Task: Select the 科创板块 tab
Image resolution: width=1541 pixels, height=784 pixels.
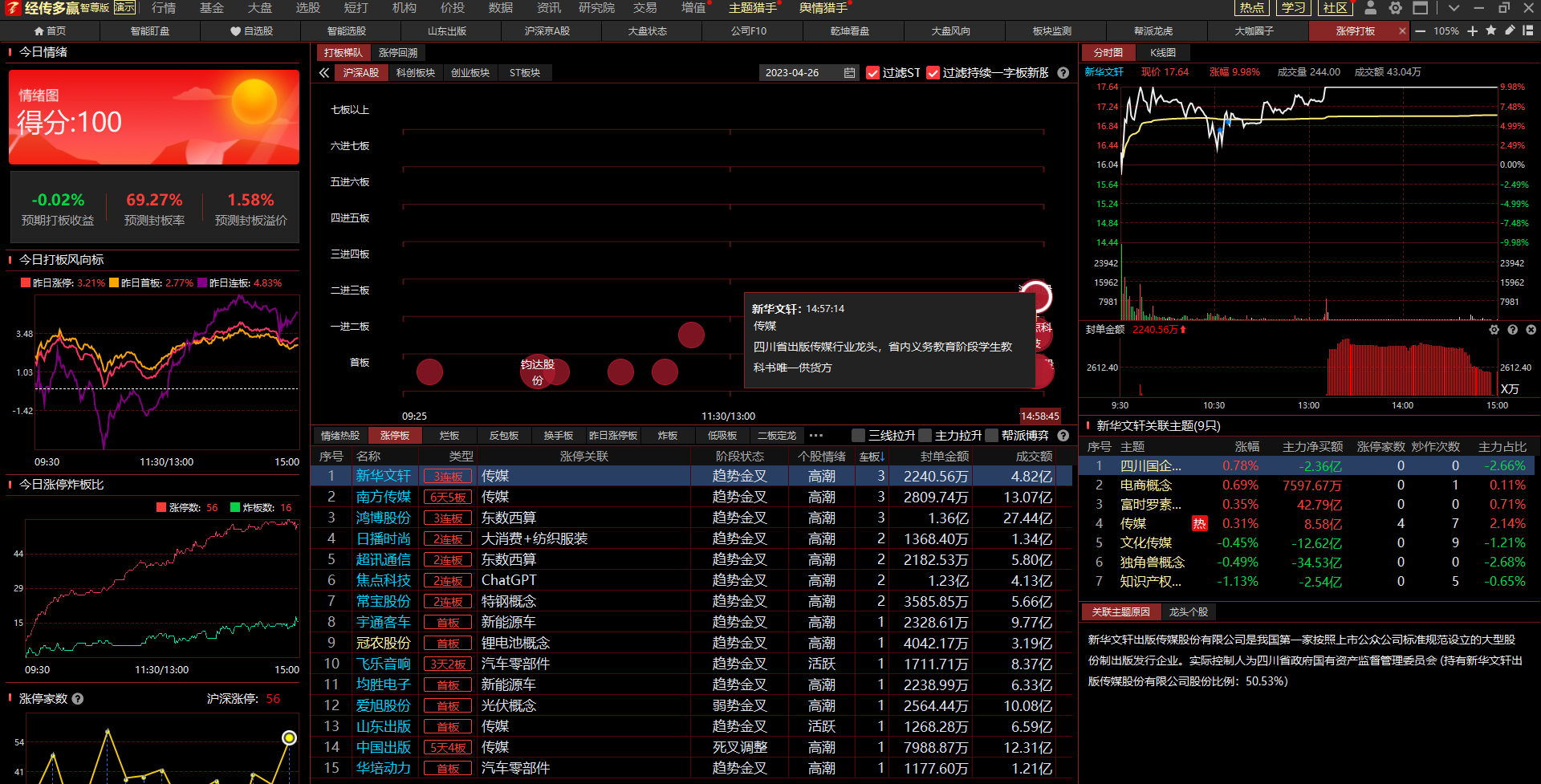Action: (x=416, y=73)
